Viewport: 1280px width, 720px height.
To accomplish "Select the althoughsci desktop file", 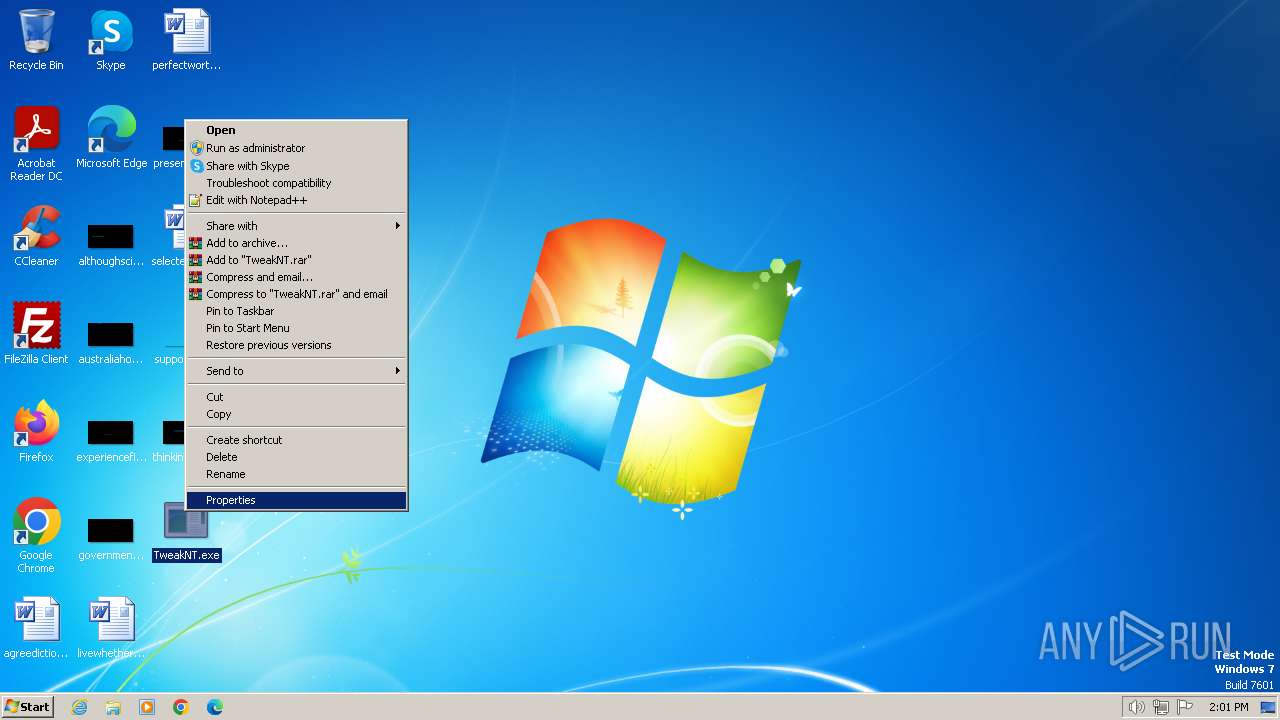I will [x=111, y=246].
